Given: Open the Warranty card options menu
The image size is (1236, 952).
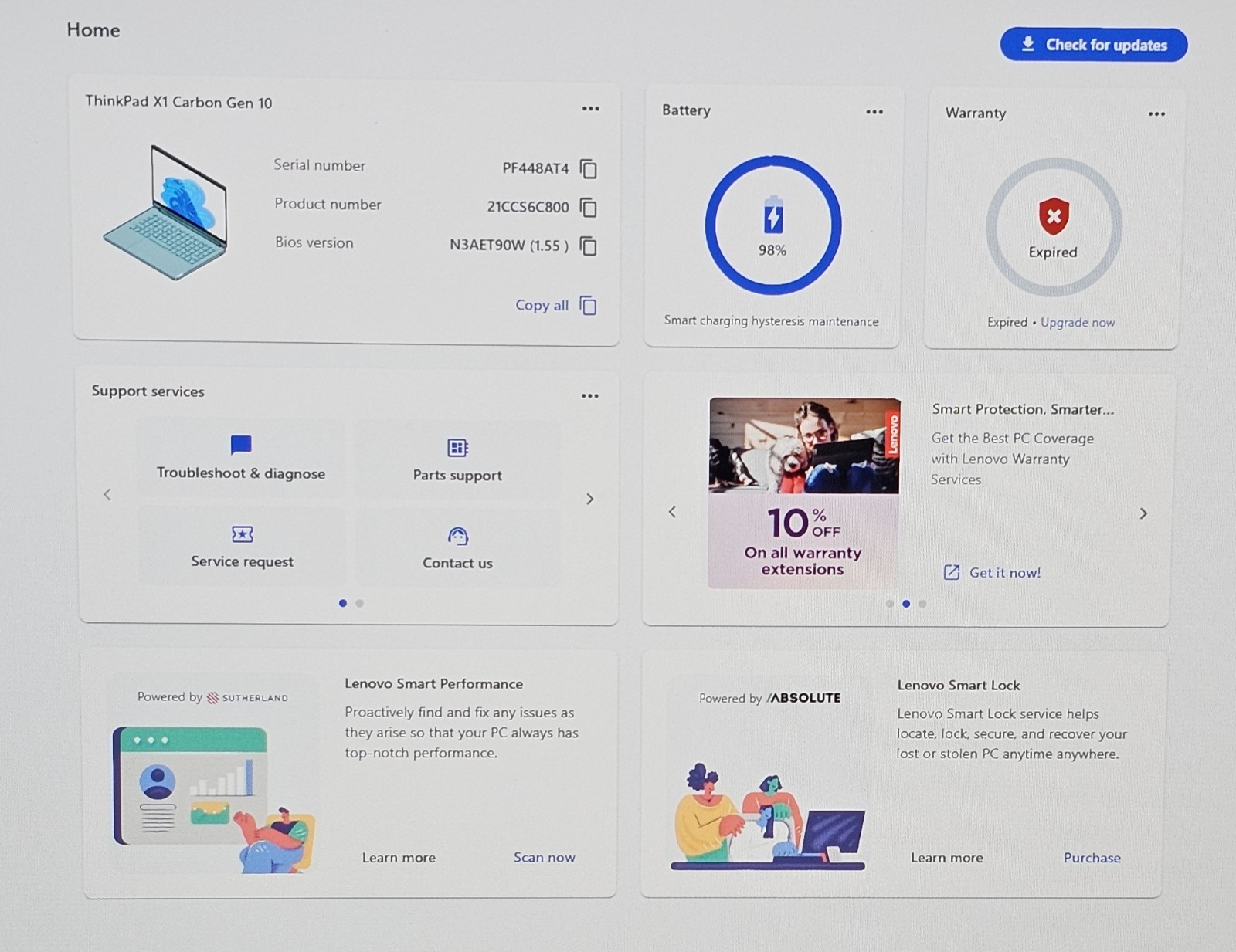Looking at the screenshot, I should pos(1156,114).
